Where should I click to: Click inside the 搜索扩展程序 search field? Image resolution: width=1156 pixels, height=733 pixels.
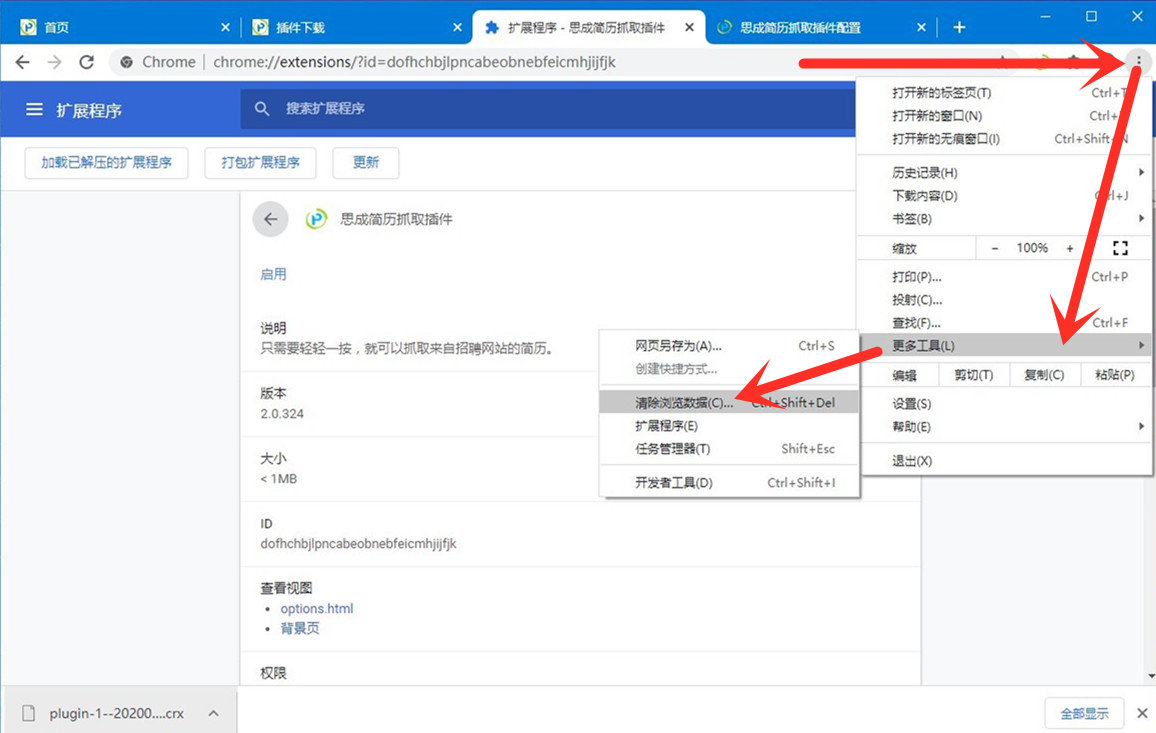tap(400, 110)
